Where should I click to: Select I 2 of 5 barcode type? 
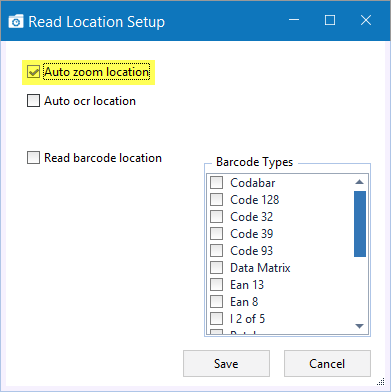(x=216, y=319)
